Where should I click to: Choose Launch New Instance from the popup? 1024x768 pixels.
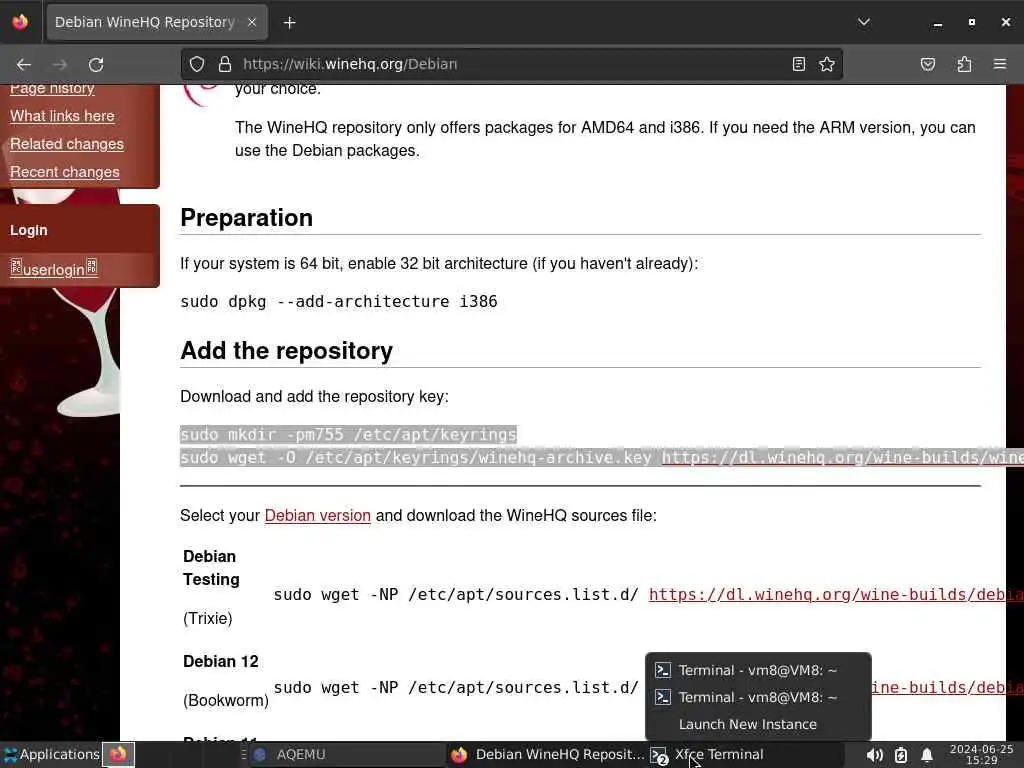click(x=758, y=724)
